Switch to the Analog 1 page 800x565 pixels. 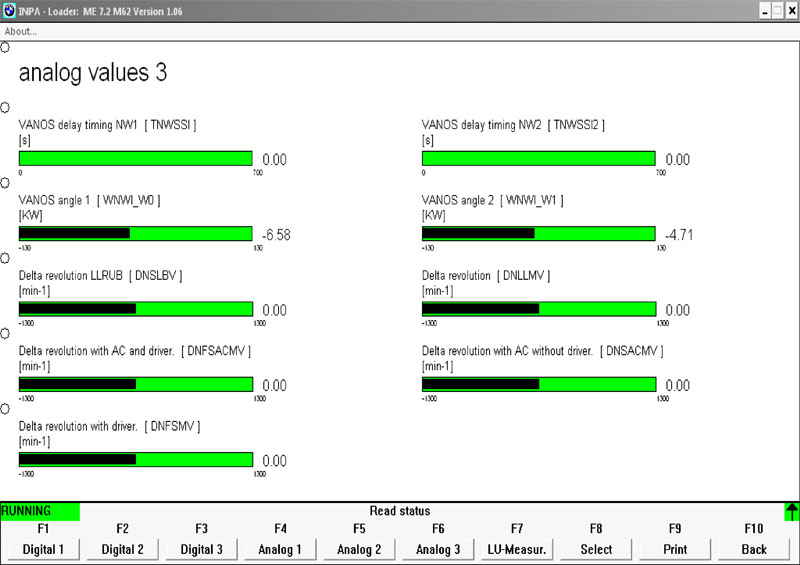[280, 549]
